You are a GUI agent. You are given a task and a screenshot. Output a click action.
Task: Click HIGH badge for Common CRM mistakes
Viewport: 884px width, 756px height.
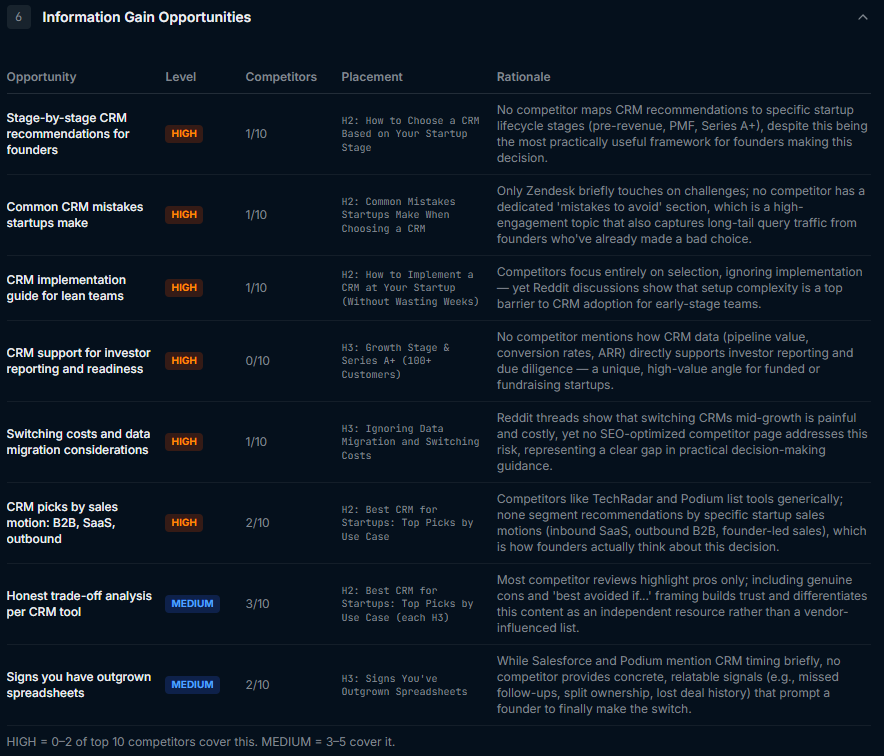[x=184, y=215]
